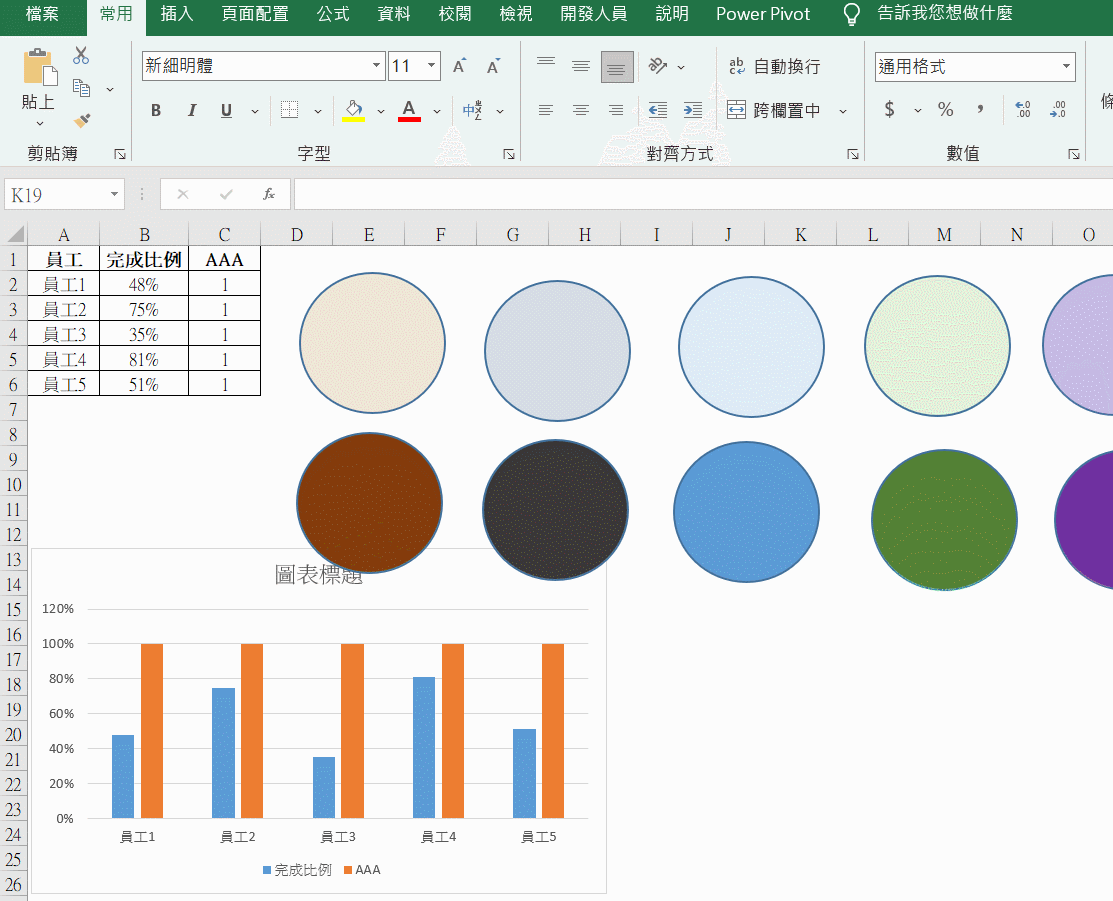Click the fill color bucket icon

tap(353, 110)
